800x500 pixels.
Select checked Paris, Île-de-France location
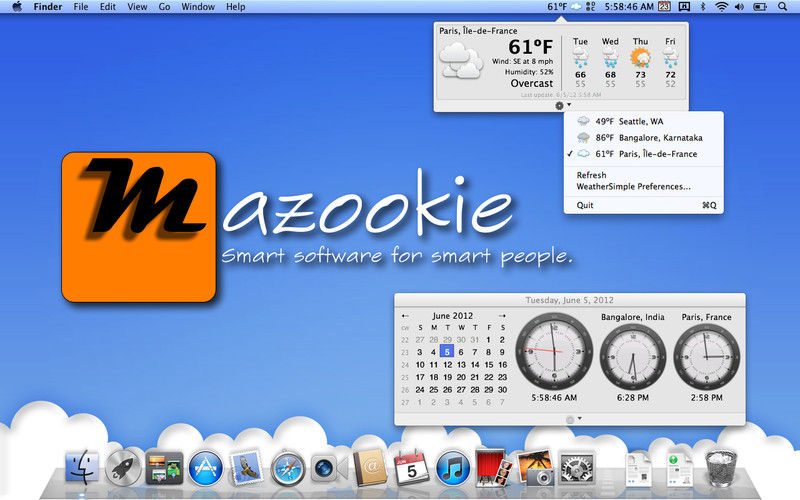644,154
